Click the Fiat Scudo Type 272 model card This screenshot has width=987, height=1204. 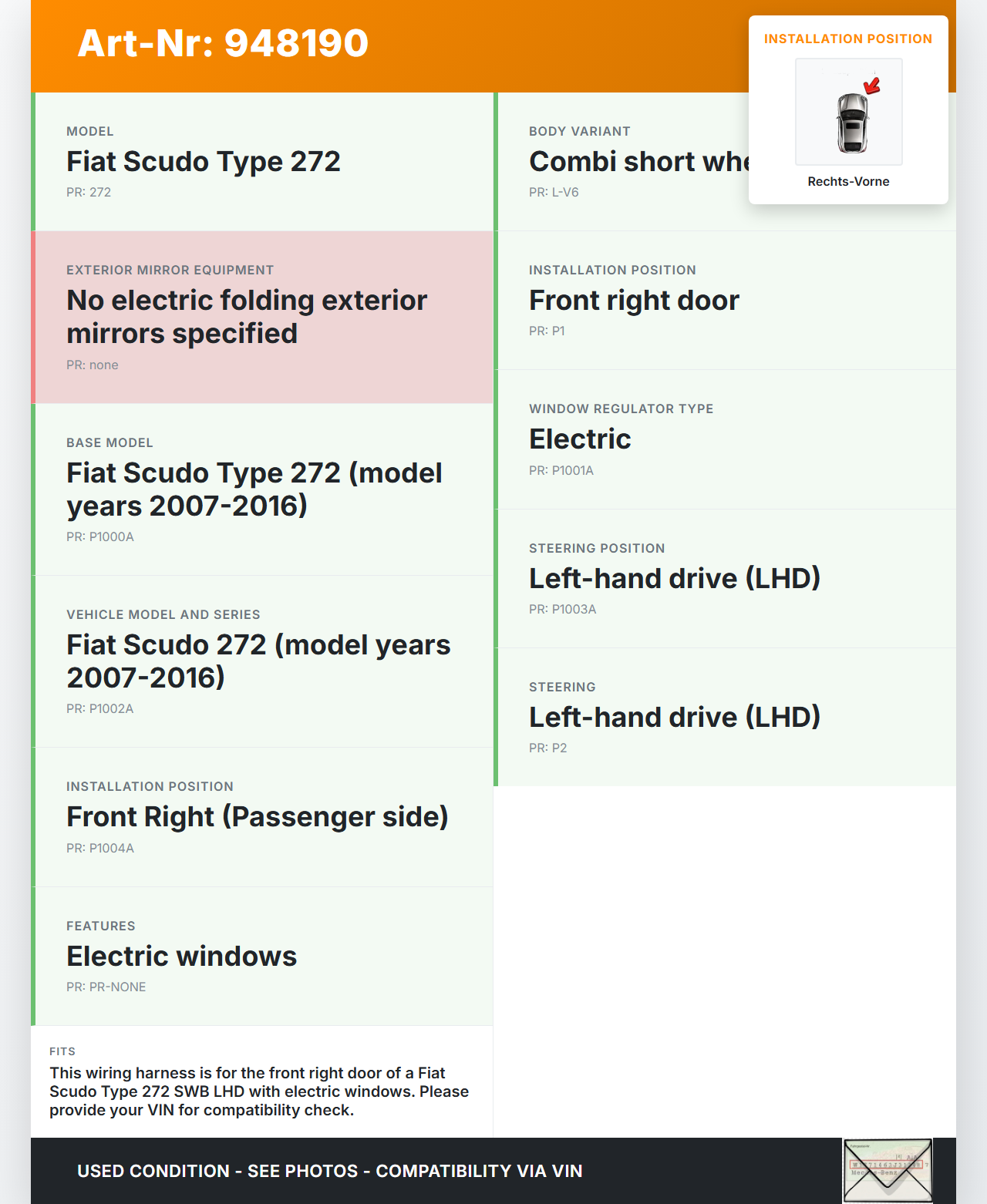pyautogui.click(x=262, y=162)
